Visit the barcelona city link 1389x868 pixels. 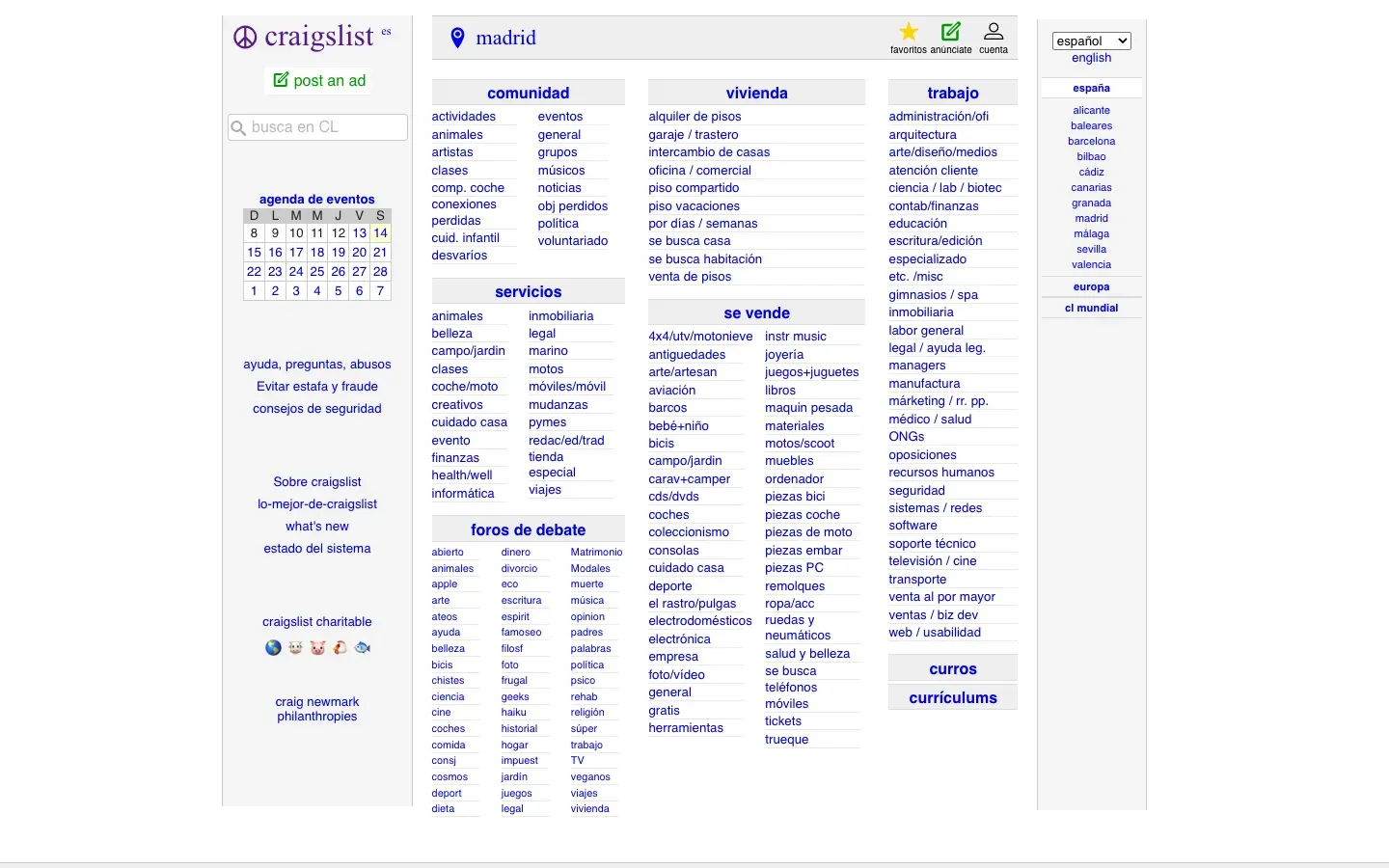point(1091,141)
